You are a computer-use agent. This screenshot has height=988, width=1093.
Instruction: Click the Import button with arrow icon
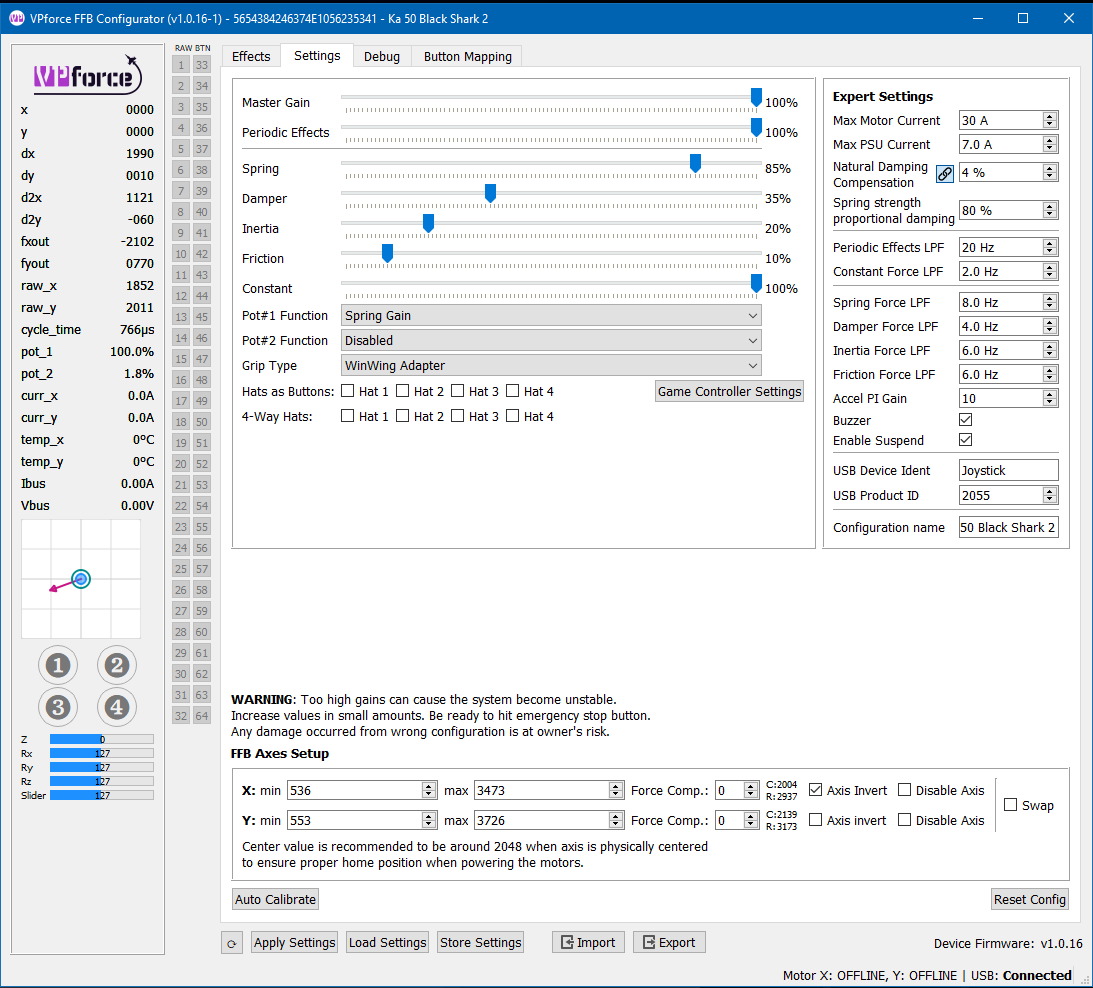tap(588, 942)
